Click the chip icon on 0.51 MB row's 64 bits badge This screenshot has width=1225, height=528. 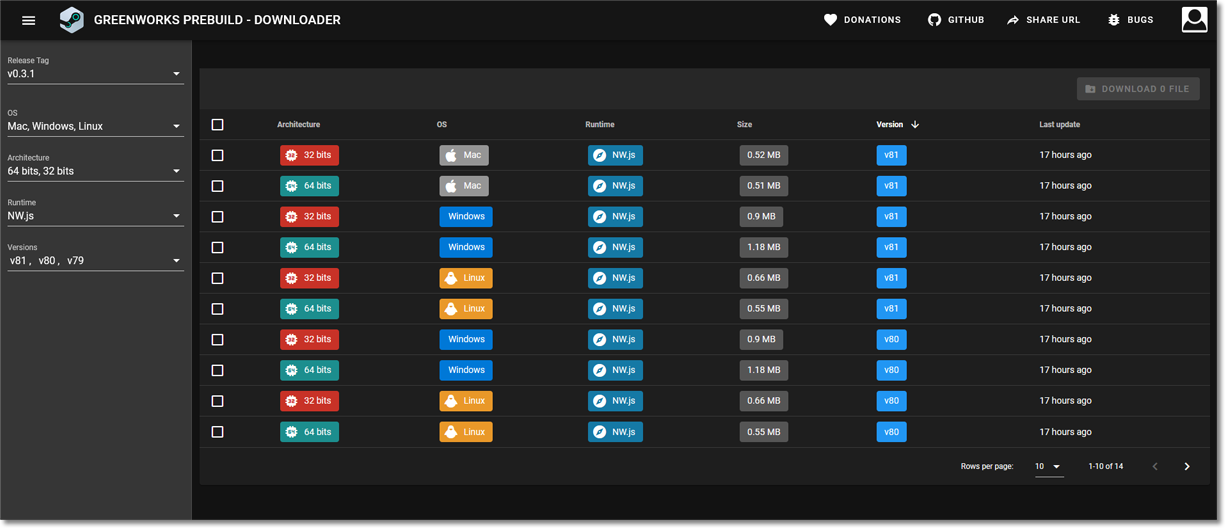291,186
